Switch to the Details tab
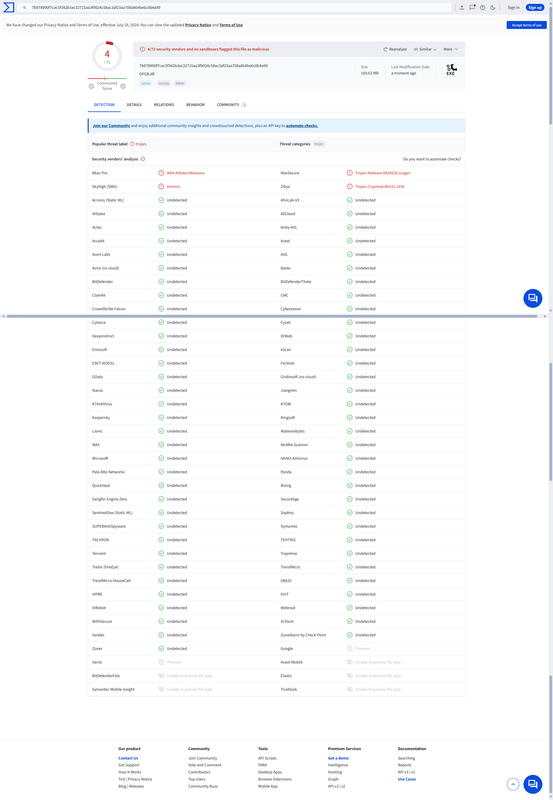Screen dimensions: 553x800 [x=134, y=105]
